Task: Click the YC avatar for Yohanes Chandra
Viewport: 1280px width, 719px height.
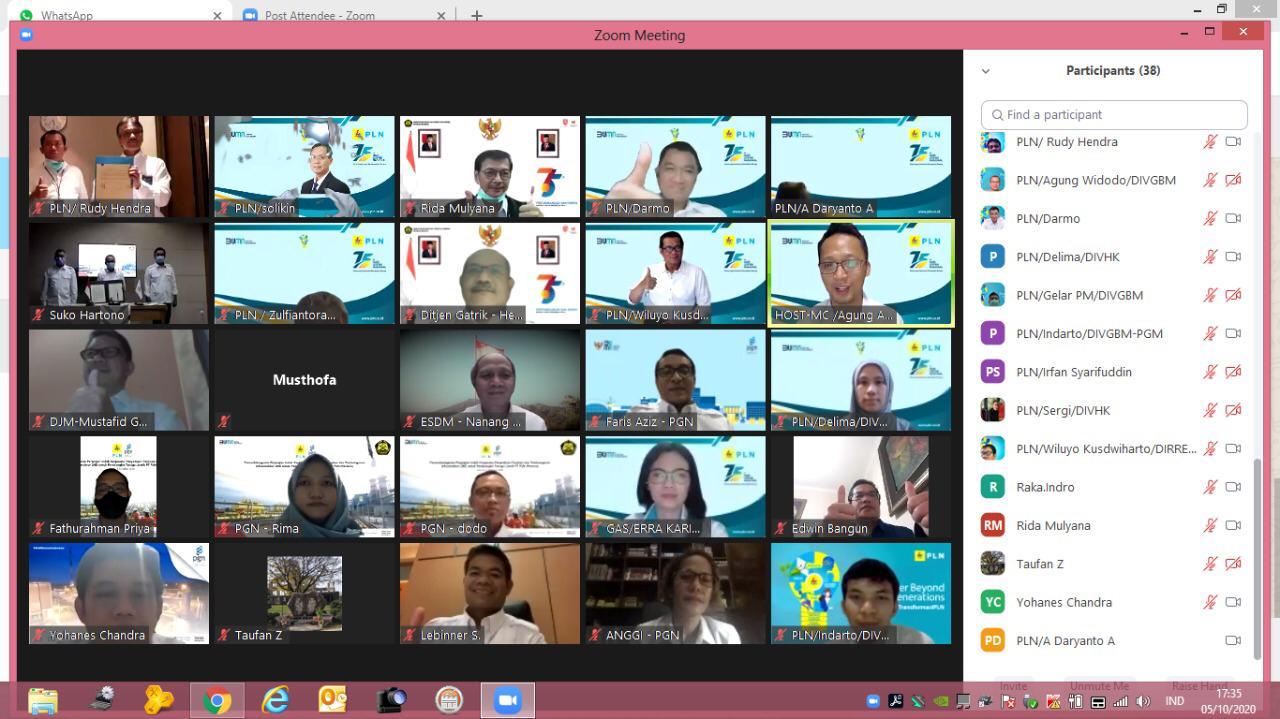Action: point(992,602)
